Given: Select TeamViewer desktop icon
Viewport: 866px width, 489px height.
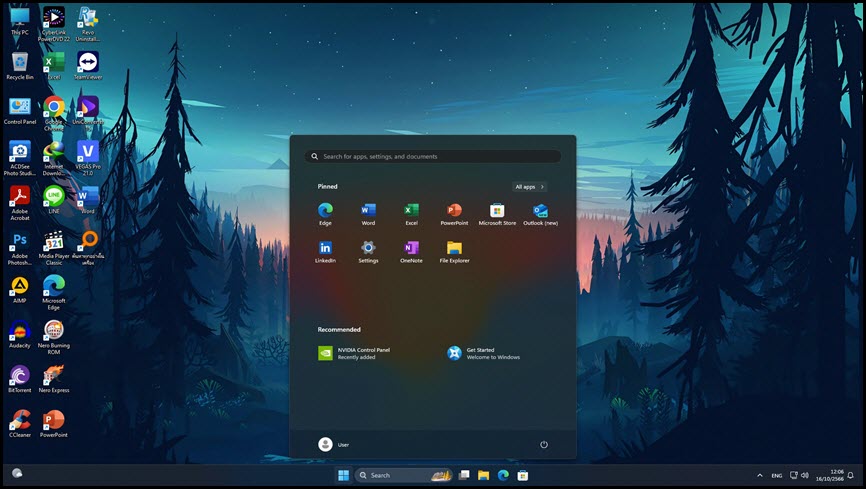Looking at the screenshot, I should coord(88,66).
